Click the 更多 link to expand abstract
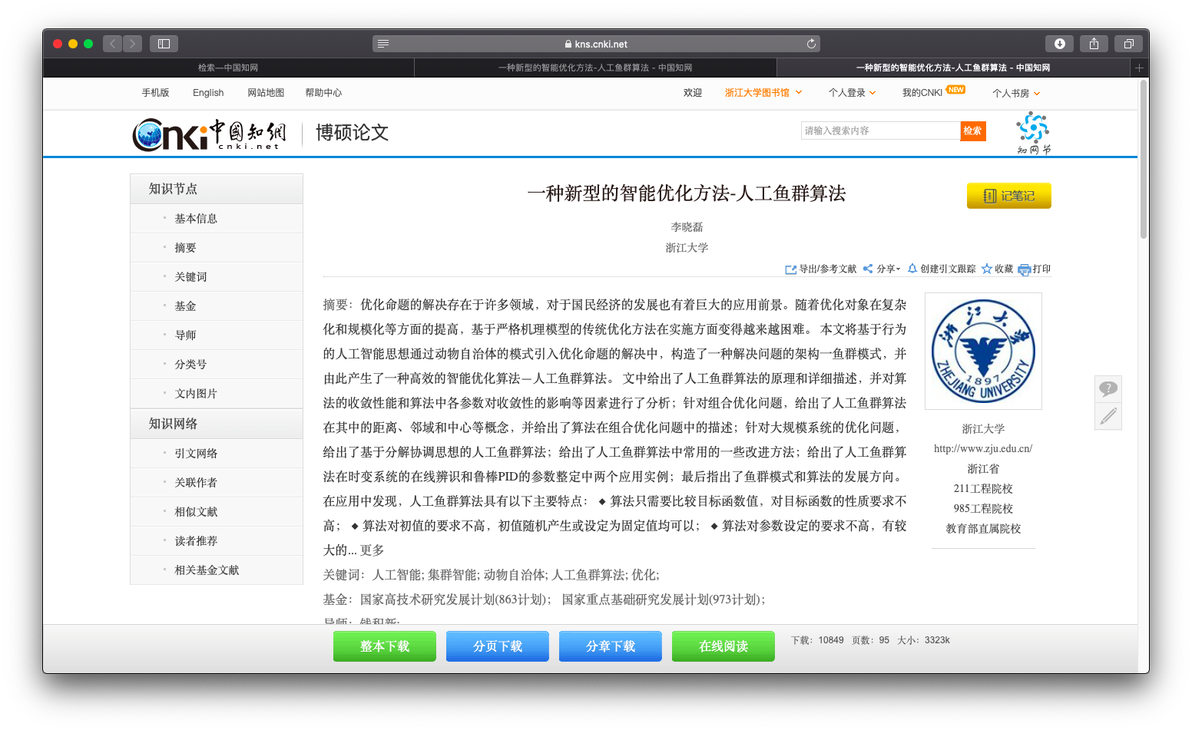 click(x=372, y=550)
